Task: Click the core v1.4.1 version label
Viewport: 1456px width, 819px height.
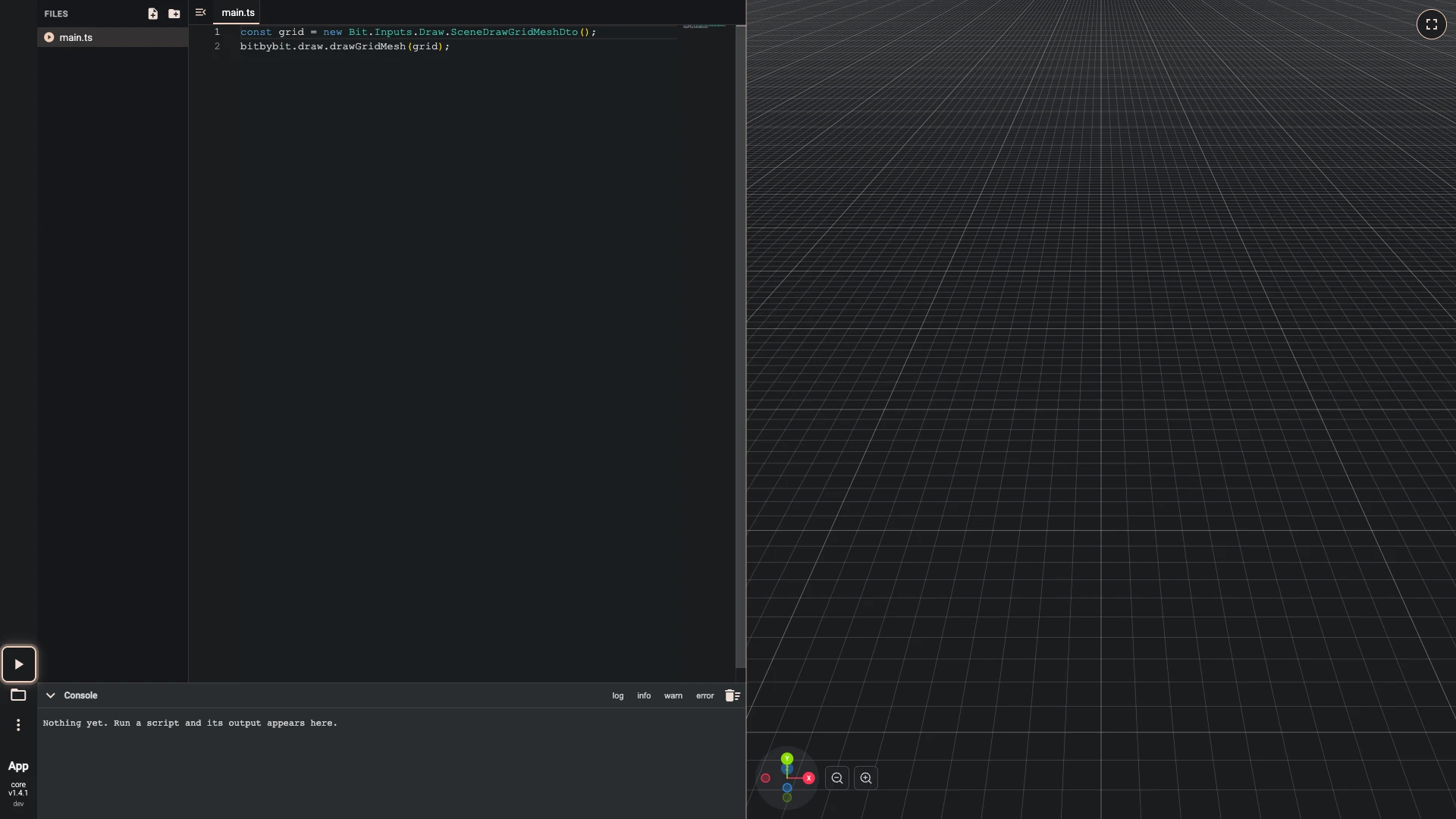Action: (x=18, y=789)
